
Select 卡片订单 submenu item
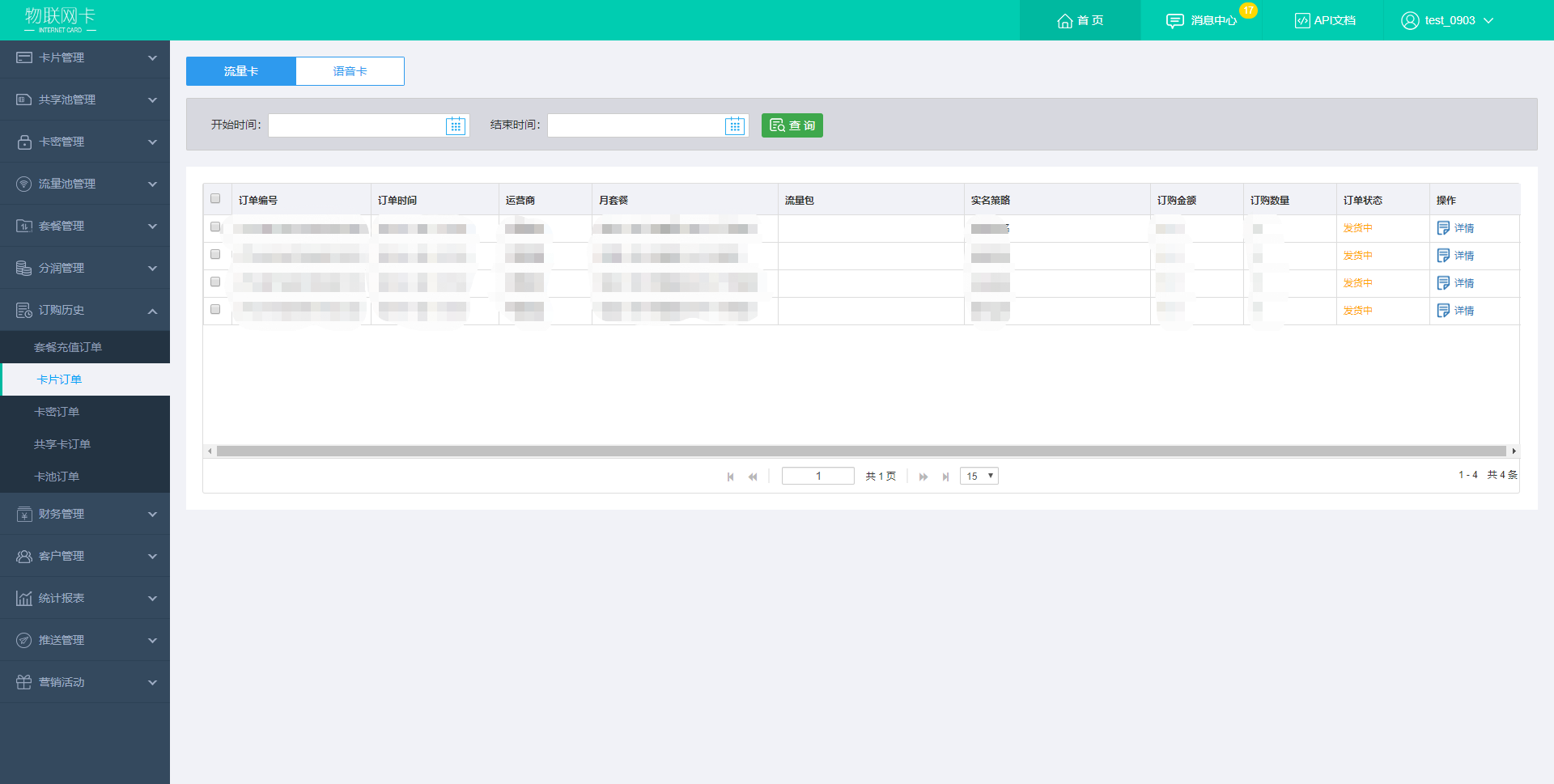[85, 379]
